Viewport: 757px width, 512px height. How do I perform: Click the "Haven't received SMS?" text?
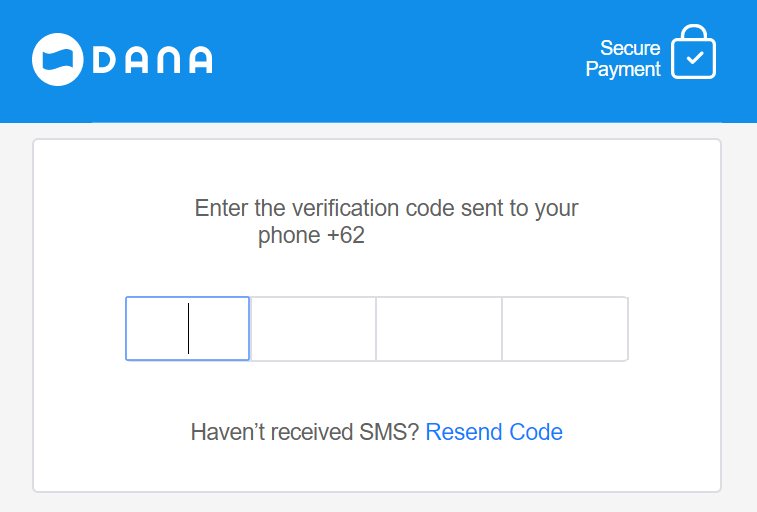[304, 432]
